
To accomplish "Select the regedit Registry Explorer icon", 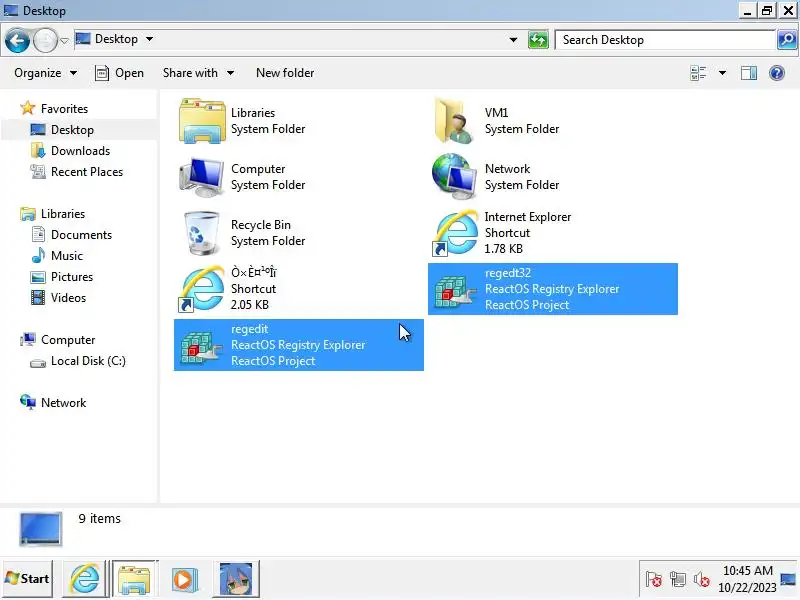I will pos(201,347).
